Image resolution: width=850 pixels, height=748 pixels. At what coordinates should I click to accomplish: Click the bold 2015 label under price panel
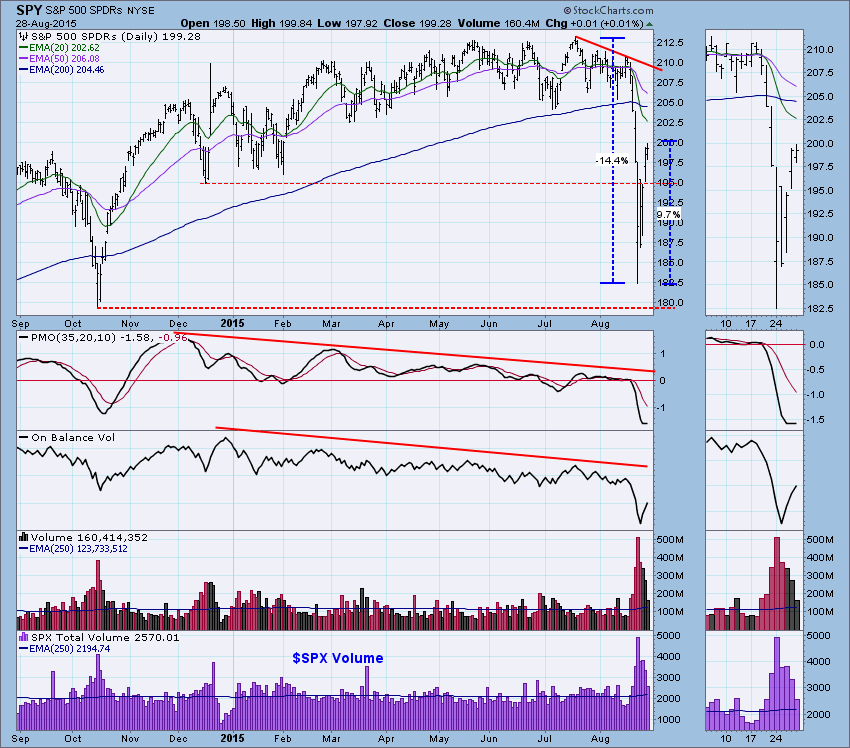click(x=232, y=323)
